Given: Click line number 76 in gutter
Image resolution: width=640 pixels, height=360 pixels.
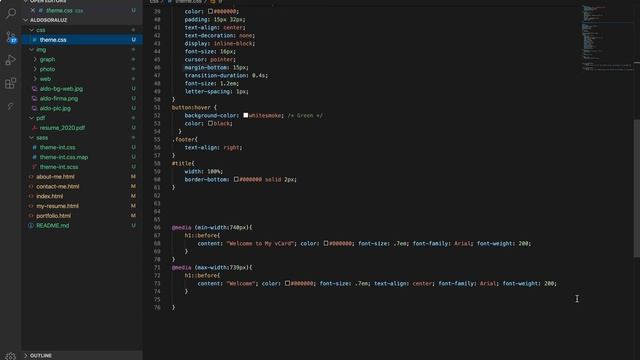Looking at the screenshot, I should (x=157, y=307).
